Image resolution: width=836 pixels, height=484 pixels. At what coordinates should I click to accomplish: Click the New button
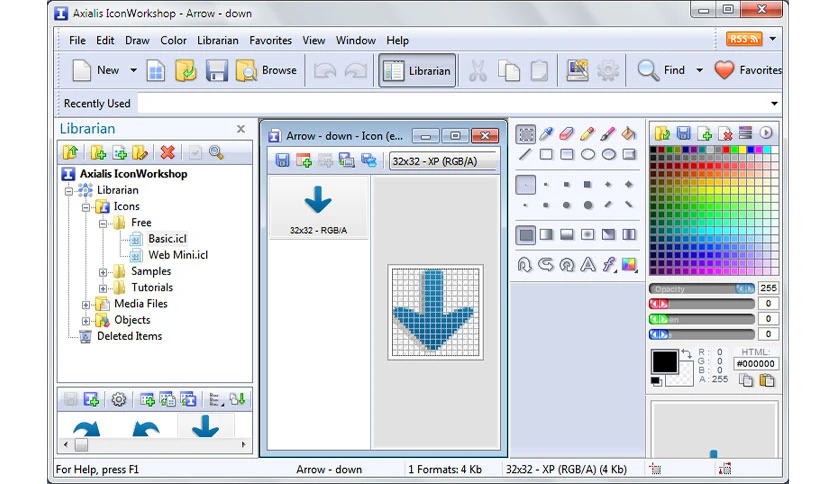click(95, 70)
